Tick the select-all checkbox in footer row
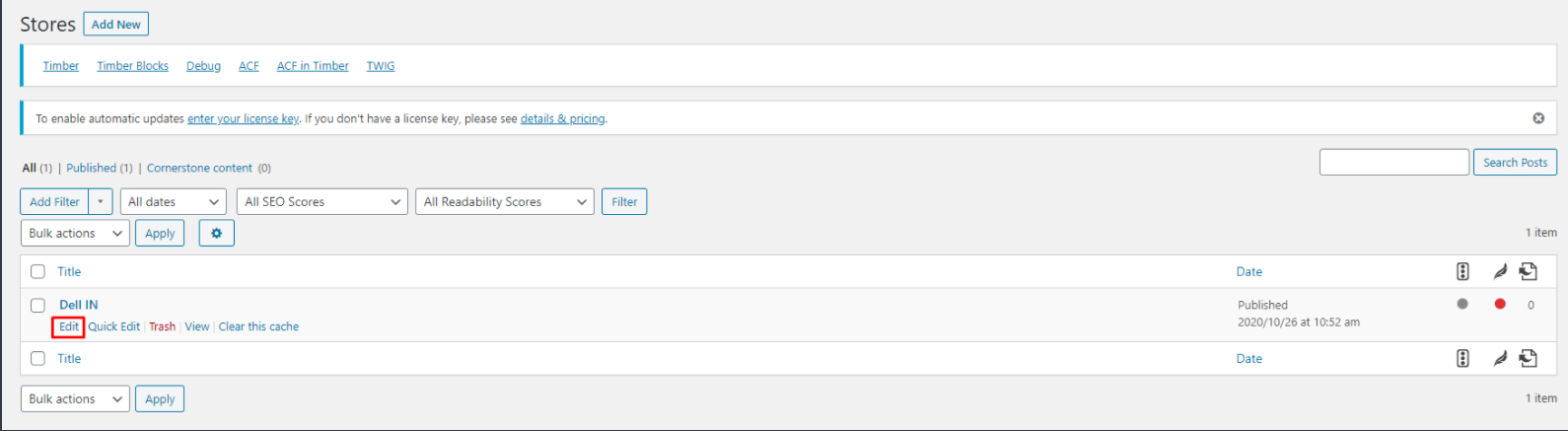This screenshot has height=431, width=1568. coord(37,358)
